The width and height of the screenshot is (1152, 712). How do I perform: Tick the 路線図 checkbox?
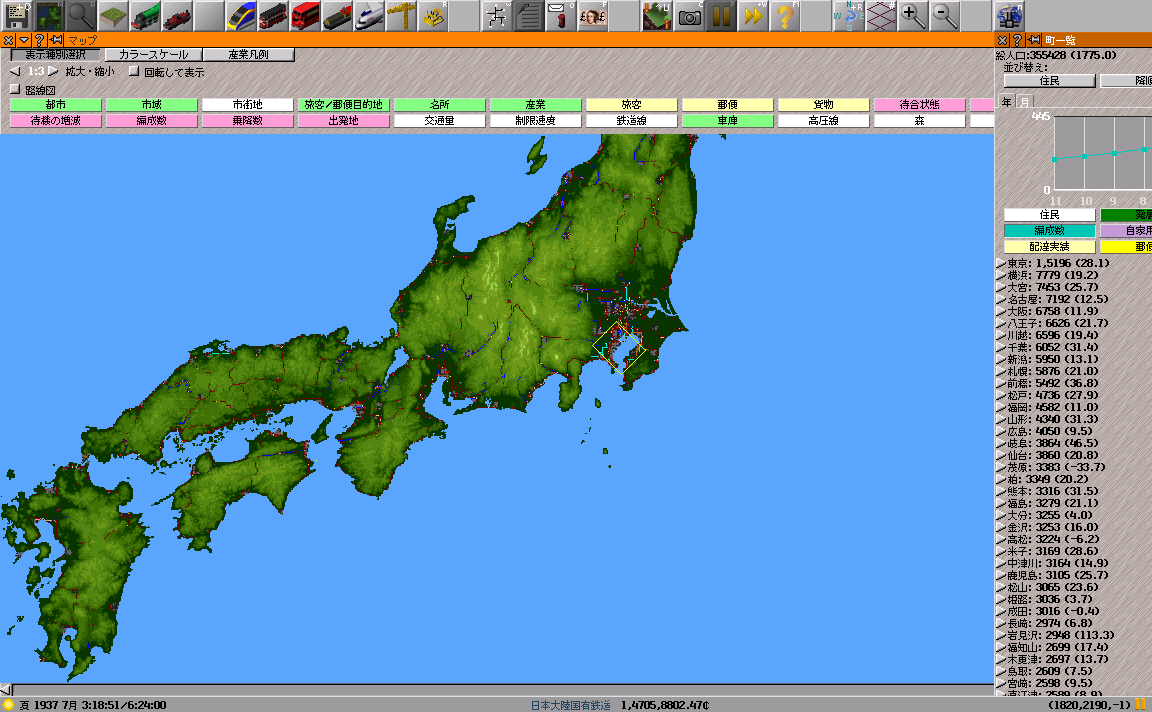14,89
